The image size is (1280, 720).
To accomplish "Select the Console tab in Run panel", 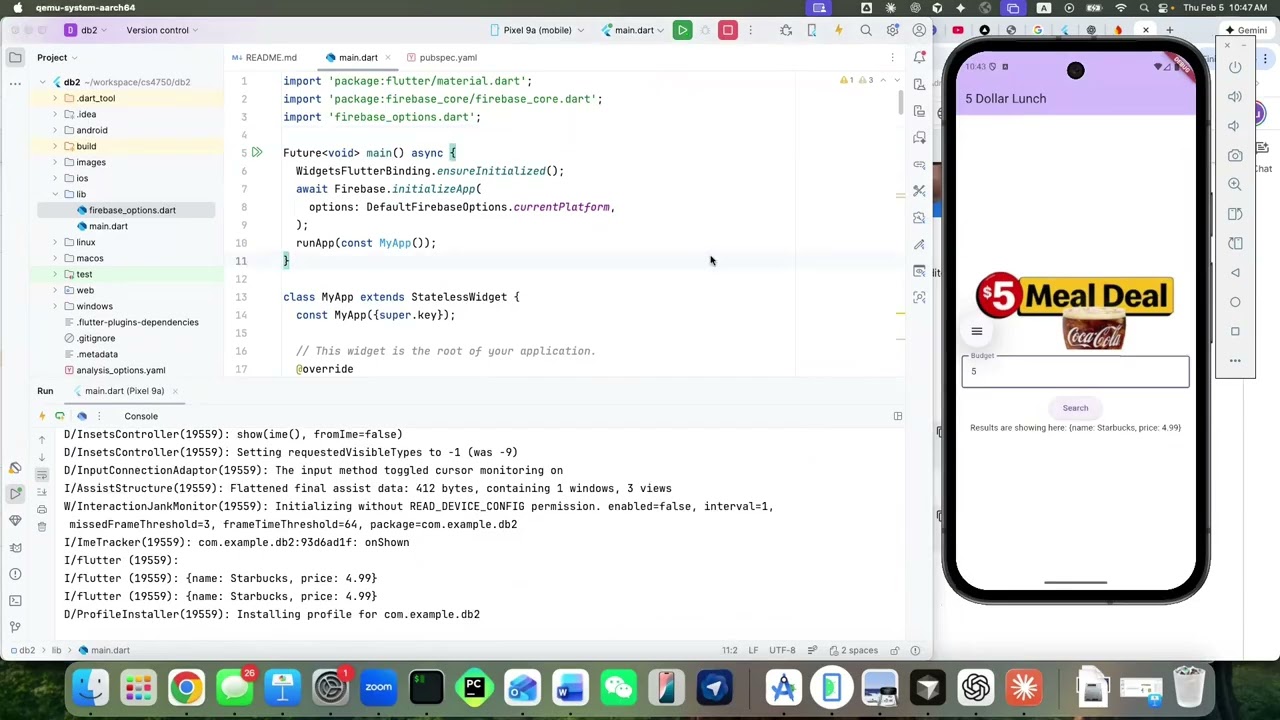I will 141,416.
